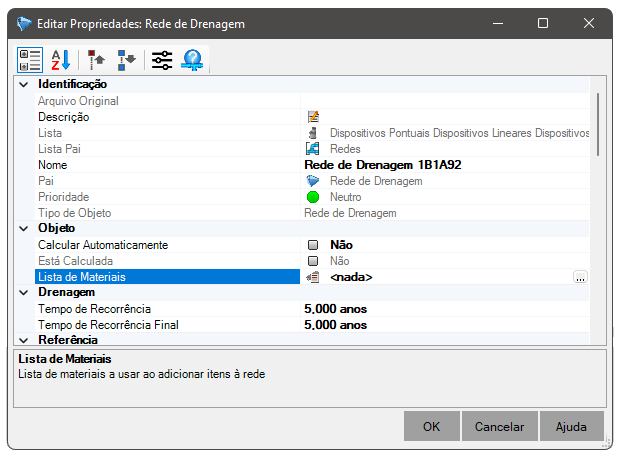Click the Pai row drainage network icon
Viewport: 621px width, 461px height.
point(313,181)
